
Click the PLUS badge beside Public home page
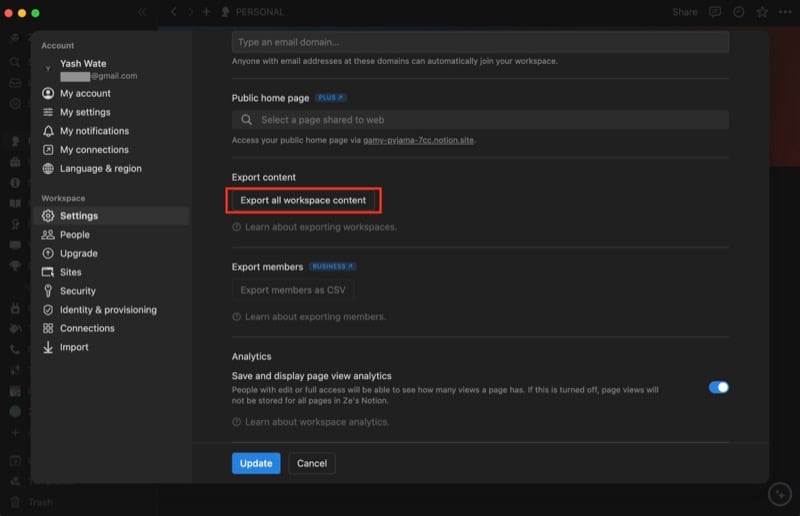point(331,97)
